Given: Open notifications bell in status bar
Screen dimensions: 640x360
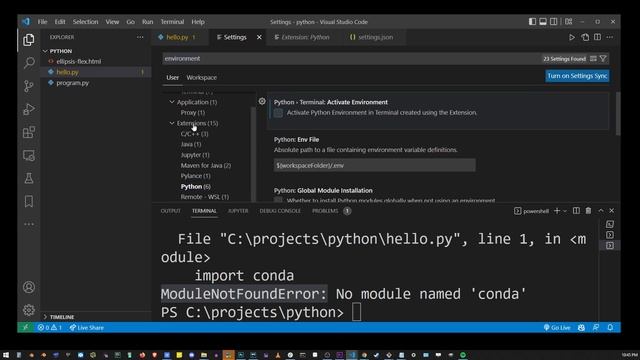Looking at the screenshot, I should point(610,327).
